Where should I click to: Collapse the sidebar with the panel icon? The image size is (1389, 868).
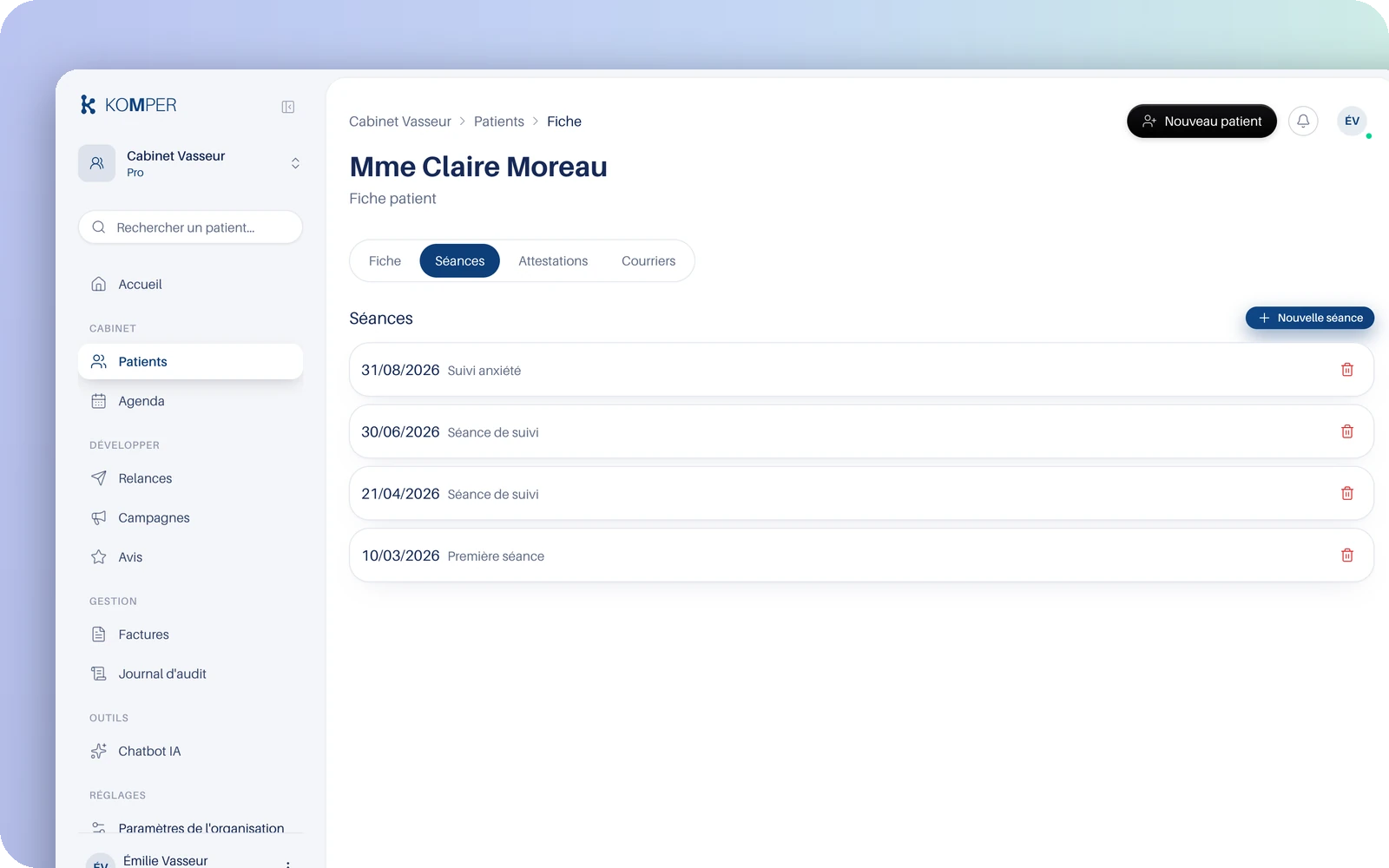288,107
